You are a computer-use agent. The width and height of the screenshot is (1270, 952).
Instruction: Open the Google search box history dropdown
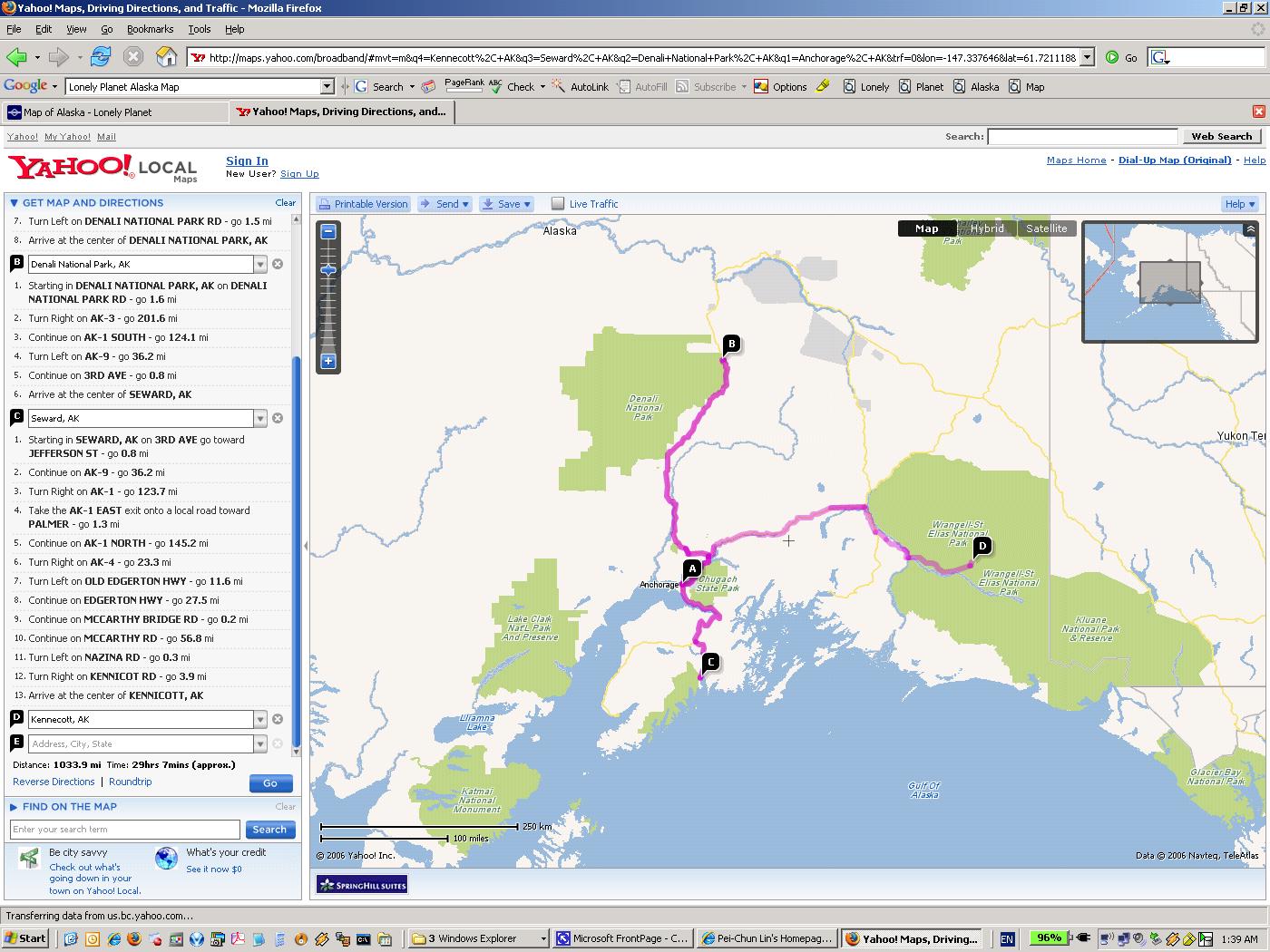pos(327,87)
